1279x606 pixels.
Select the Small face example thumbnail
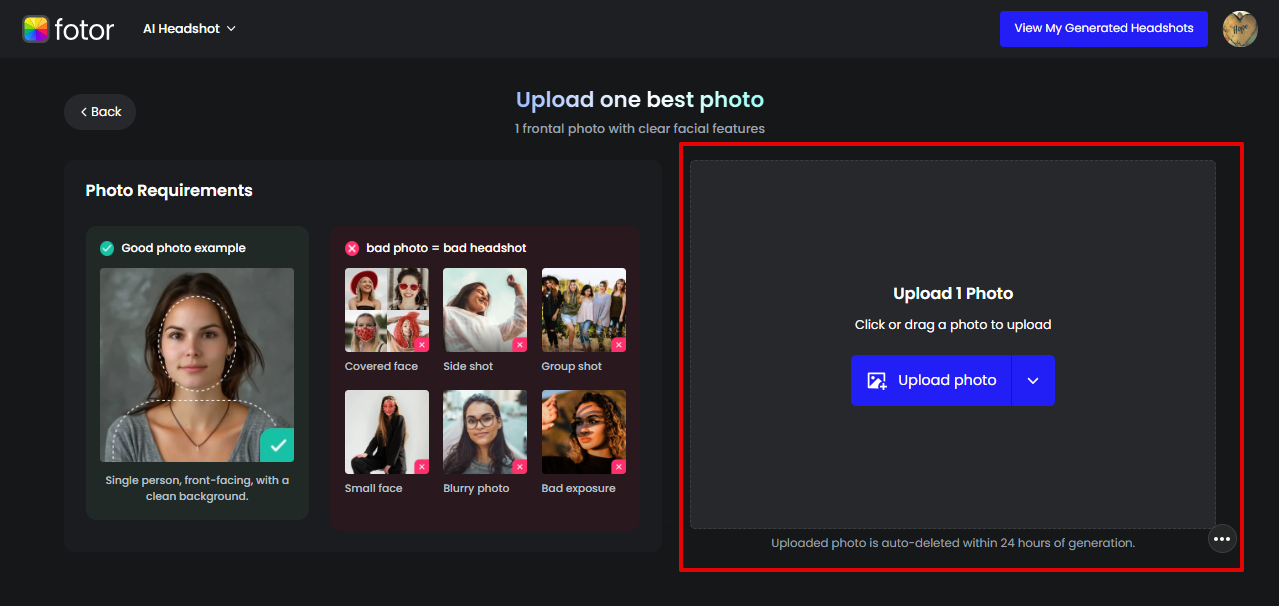[x=387, y=432]
